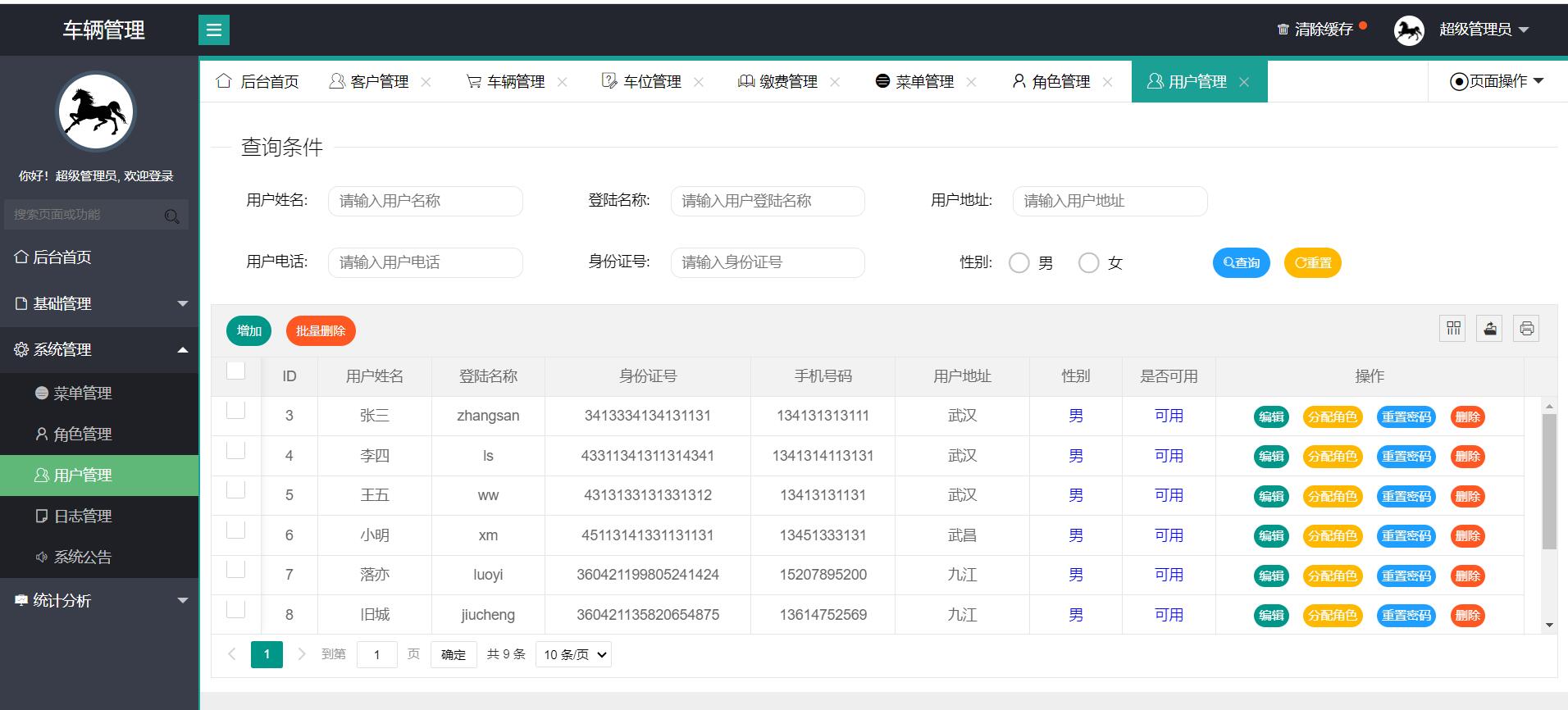Click the 确定 page jump button
This screenshot has width=1568, height=710.
point(454,654)
